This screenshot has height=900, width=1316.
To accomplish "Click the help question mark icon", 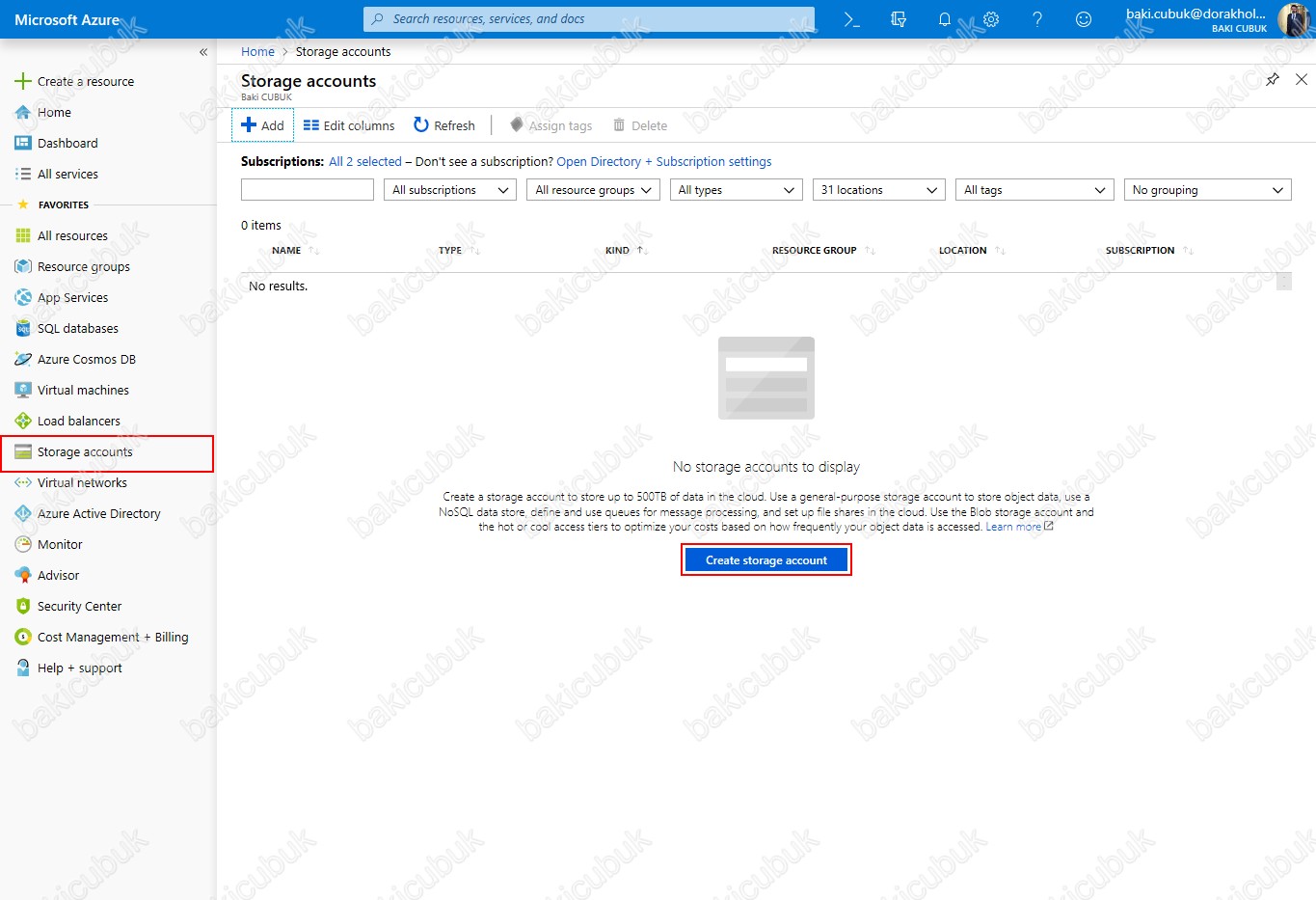I will (x=1037, y=19).
